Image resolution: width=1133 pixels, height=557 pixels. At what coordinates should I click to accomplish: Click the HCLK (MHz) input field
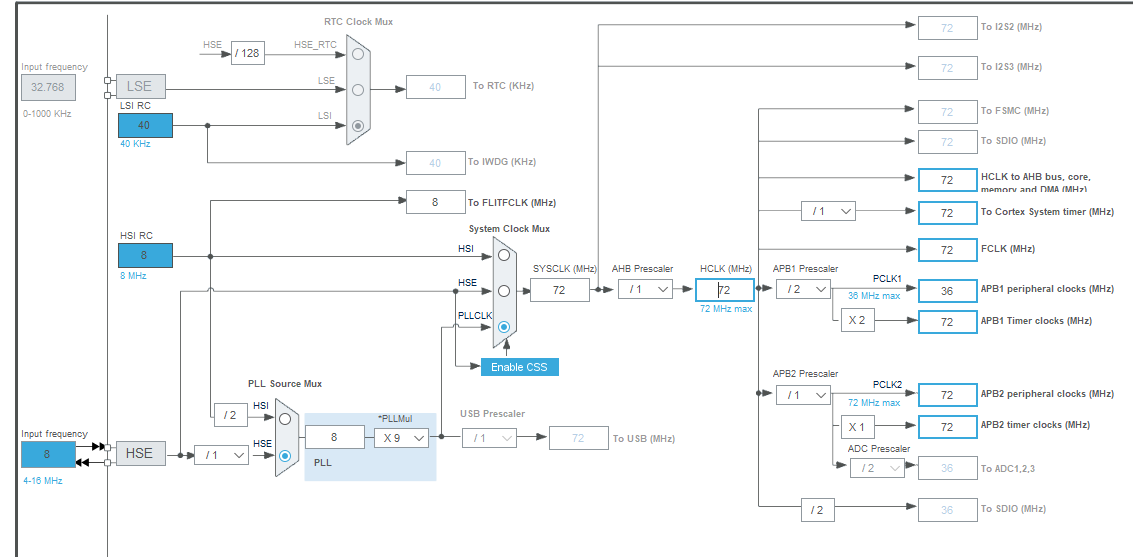coord(725,290)
